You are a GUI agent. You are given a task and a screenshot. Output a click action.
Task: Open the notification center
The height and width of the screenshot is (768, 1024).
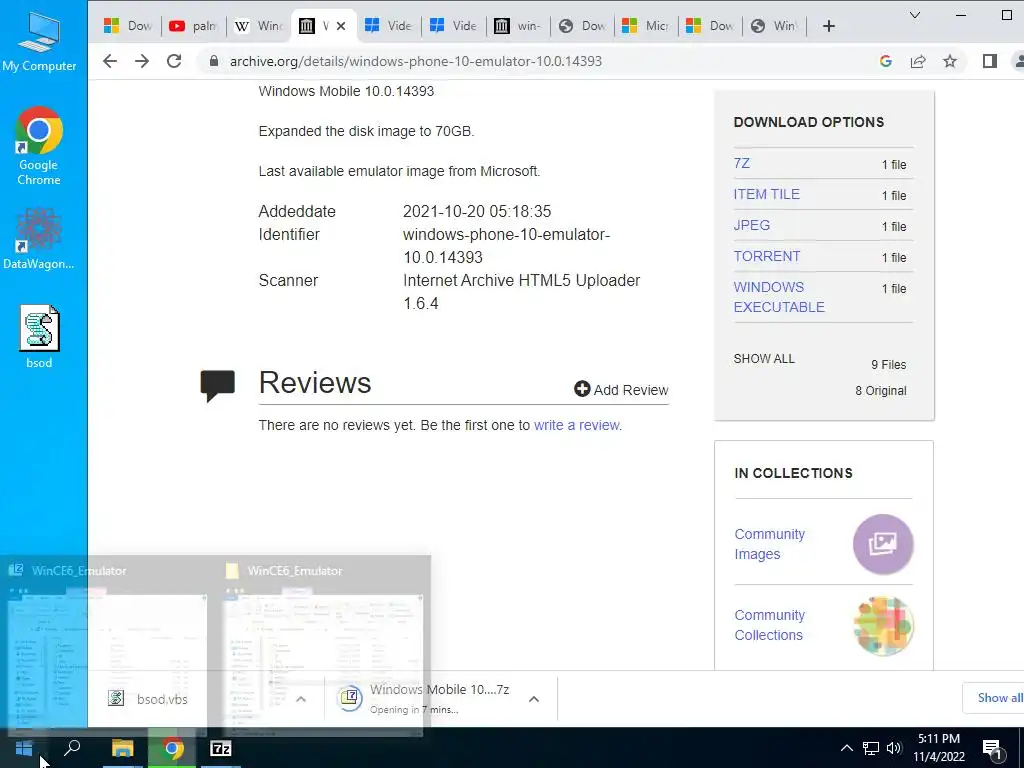(991, 750)
